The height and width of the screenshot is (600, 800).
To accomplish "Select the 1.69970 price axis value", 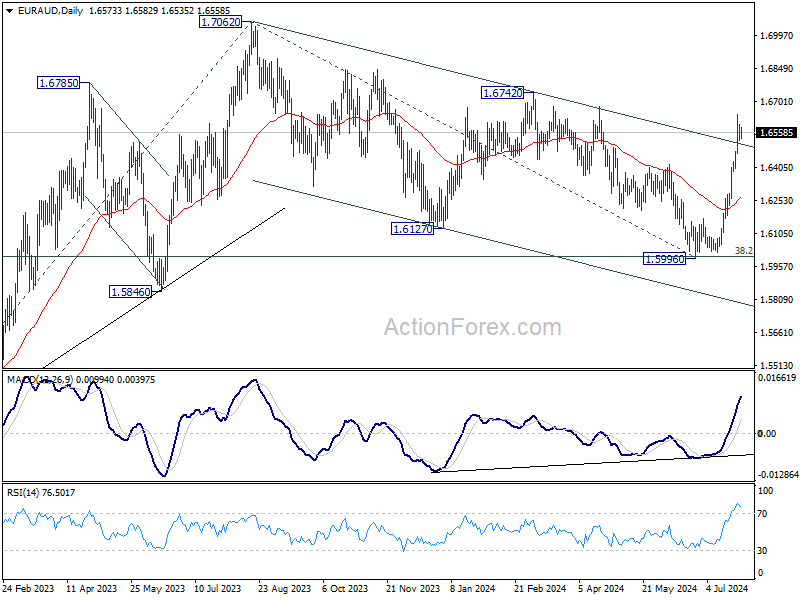I will pos(777,36).
